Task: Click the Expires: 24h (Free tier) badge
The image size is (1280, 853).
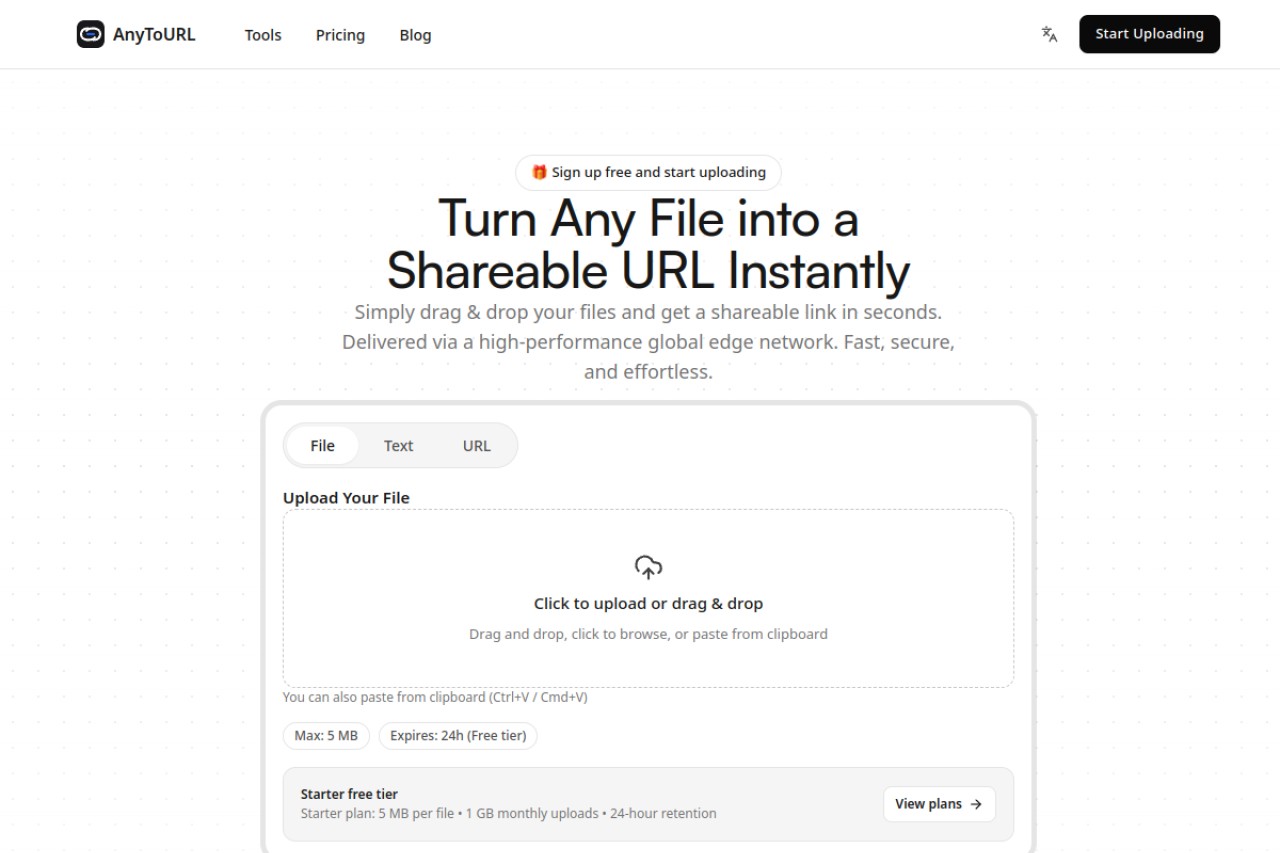Action: pos(458,736)
